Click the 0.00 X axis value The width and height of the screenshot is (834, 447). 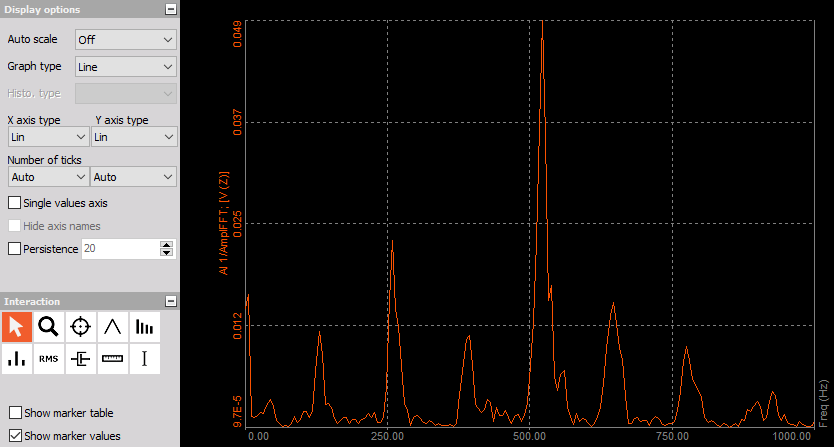pos(258,436)
